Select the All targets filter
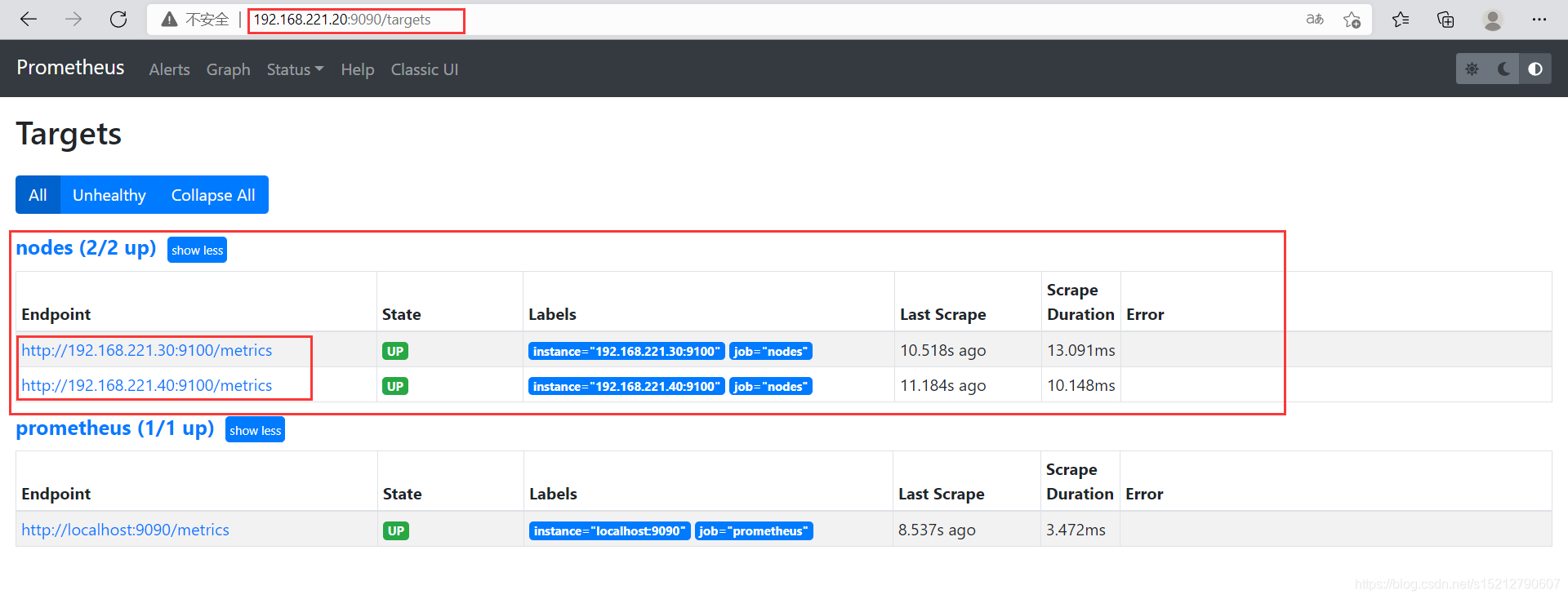Viewport: 1568px width, 599px height. [x=38, y=195]
